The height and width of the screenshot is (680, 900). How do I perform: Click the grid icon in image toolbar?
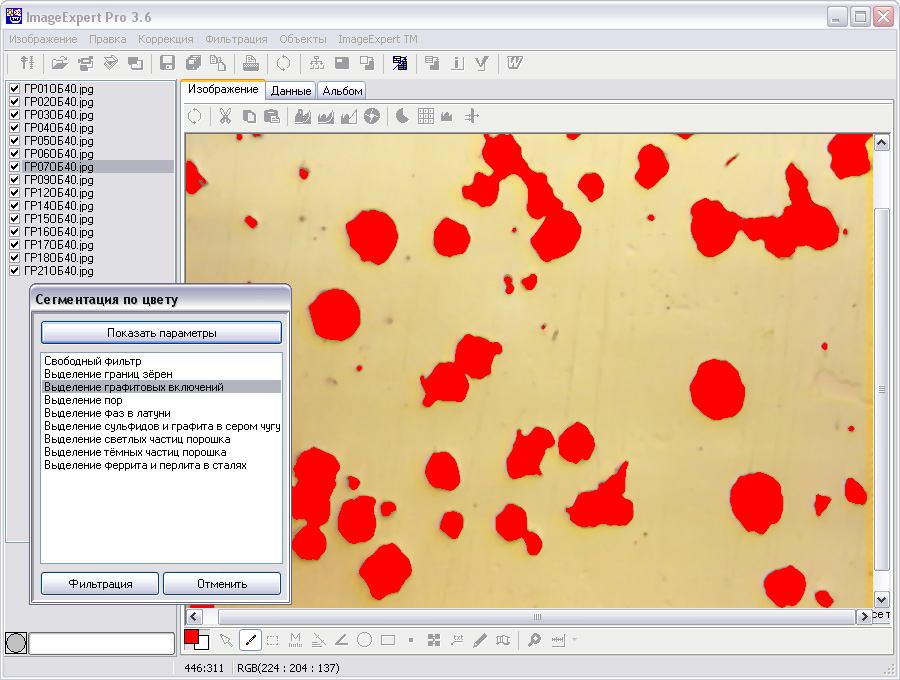(425, 116)
